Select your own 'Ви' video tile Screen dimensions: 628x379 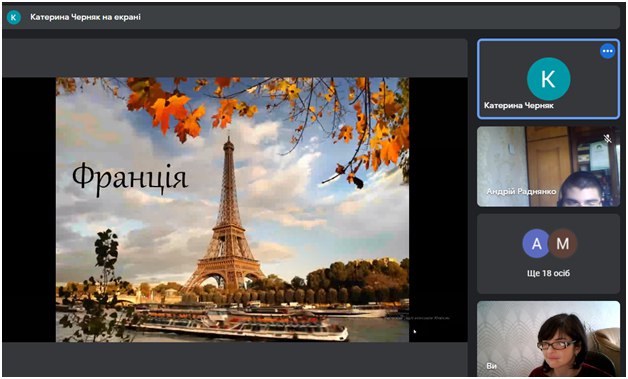click(548, 339)
